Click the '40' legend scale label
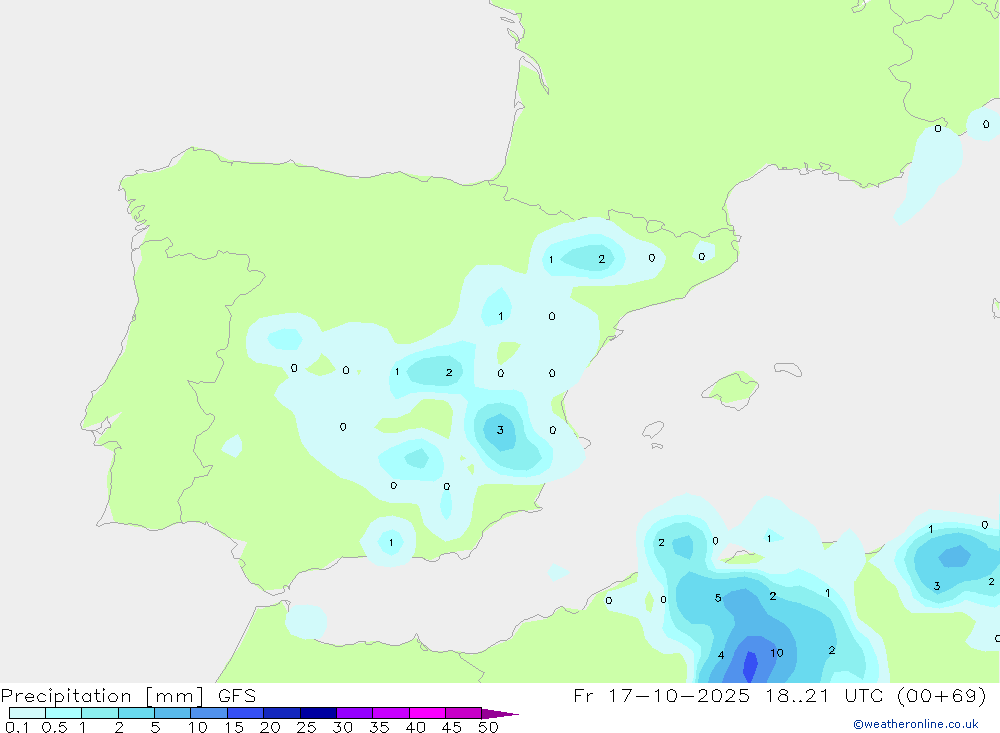Screen dimensions: 1000x733 click(415, 727)
